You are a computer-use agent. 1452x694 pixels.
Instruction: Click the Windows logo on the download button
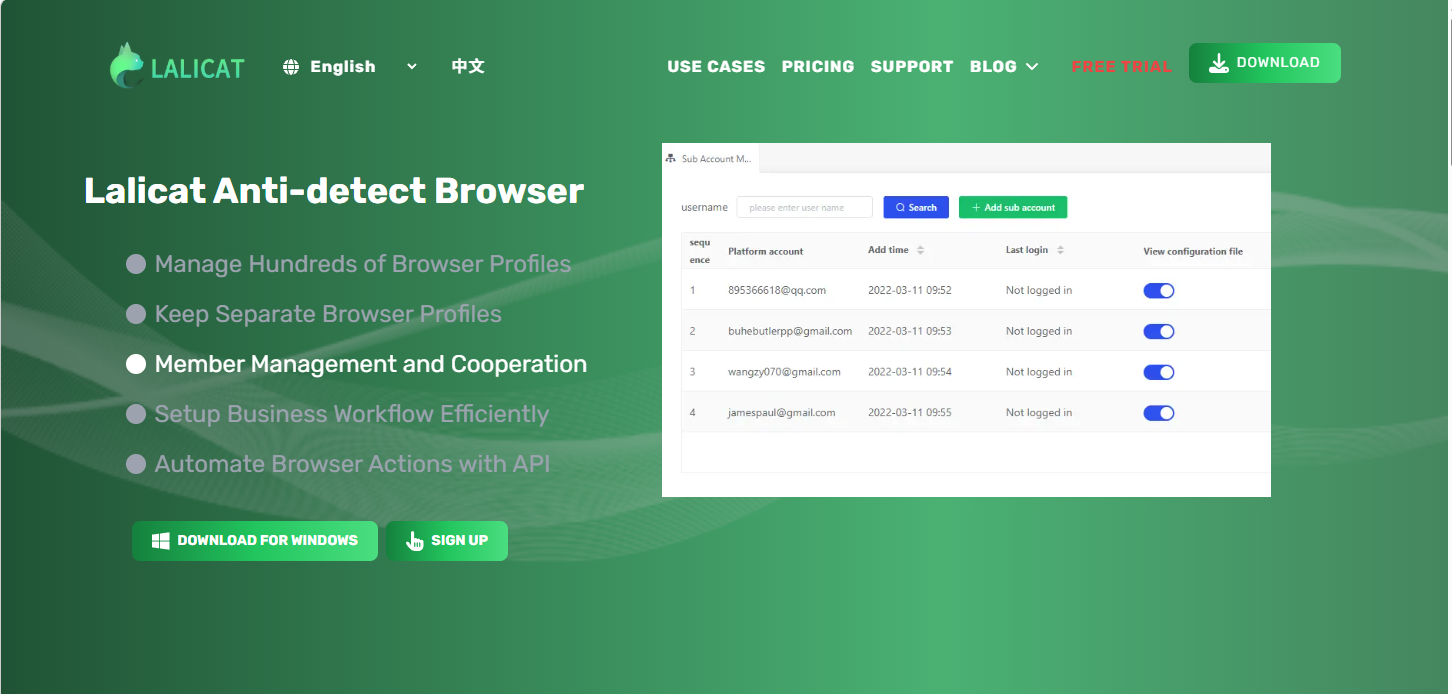[x=160, y=541]
